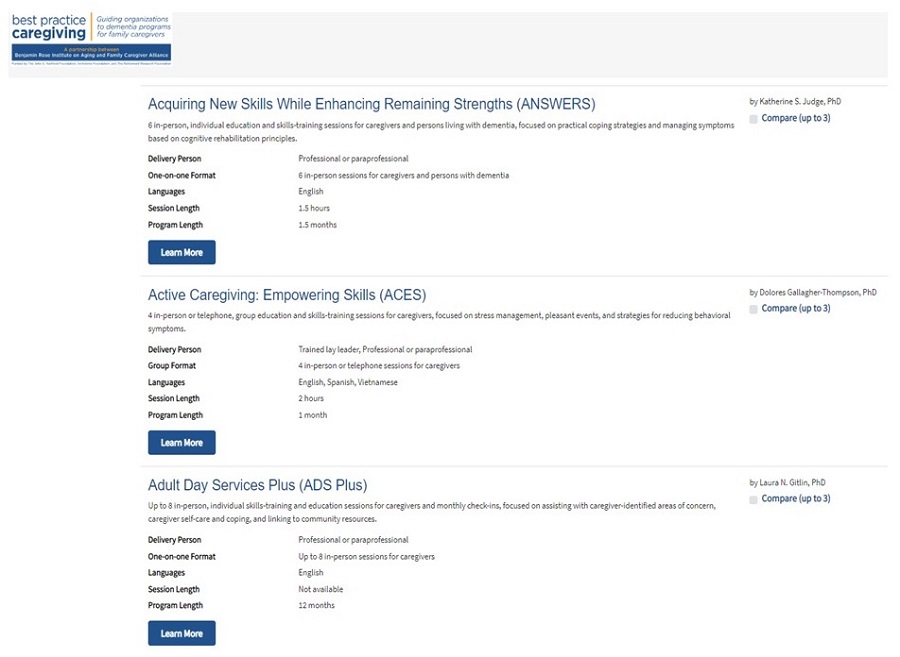Screen dimensions: 900x657
Task: Click Learn More under the ANSWERS program
Action: coord(181,252)
